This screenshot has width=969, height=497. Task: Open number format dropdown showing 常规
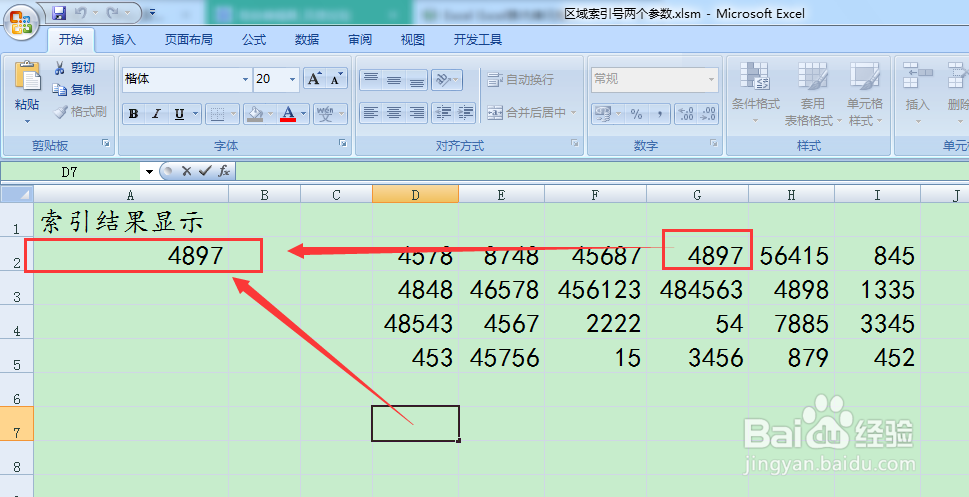[x=656, y=79]
